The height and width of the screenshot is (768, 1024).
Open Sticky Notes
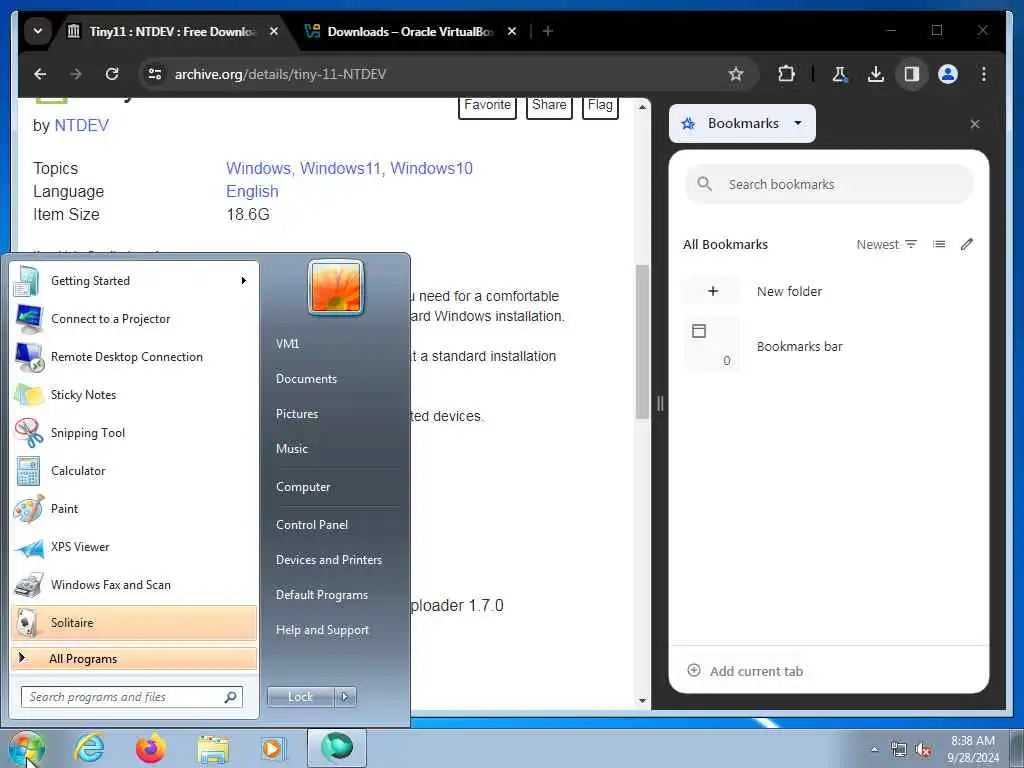134,394
